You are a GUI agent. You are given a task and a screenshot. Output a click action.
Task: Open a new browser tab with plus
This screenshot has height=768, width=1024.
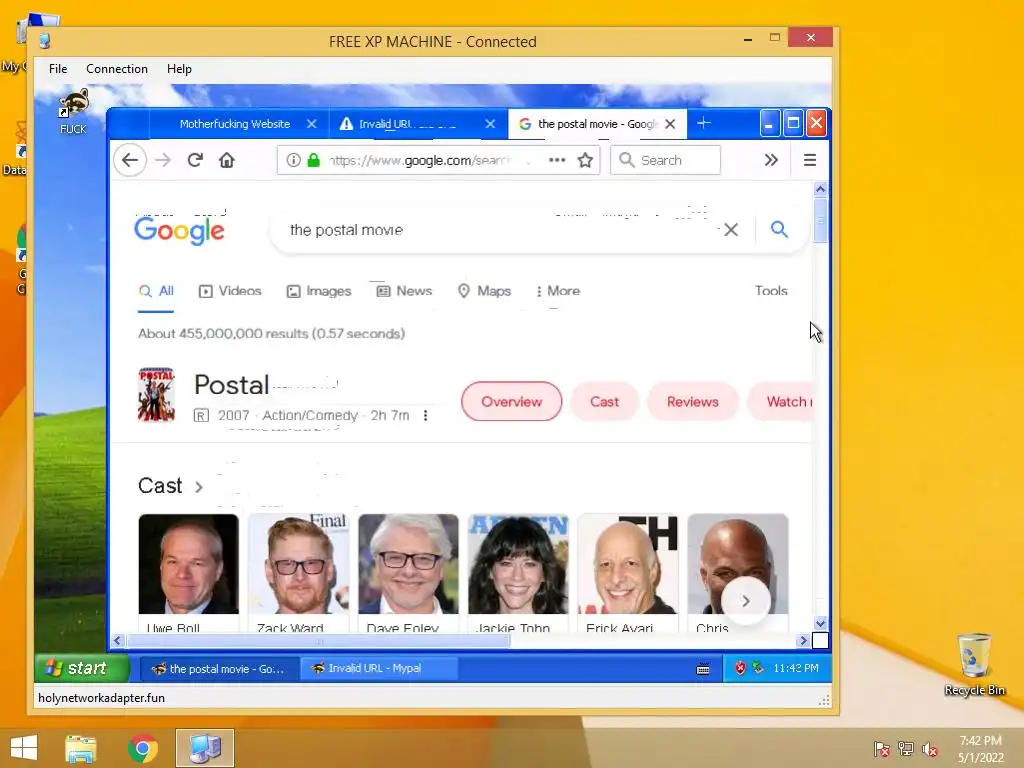click(x=703, y=123)
